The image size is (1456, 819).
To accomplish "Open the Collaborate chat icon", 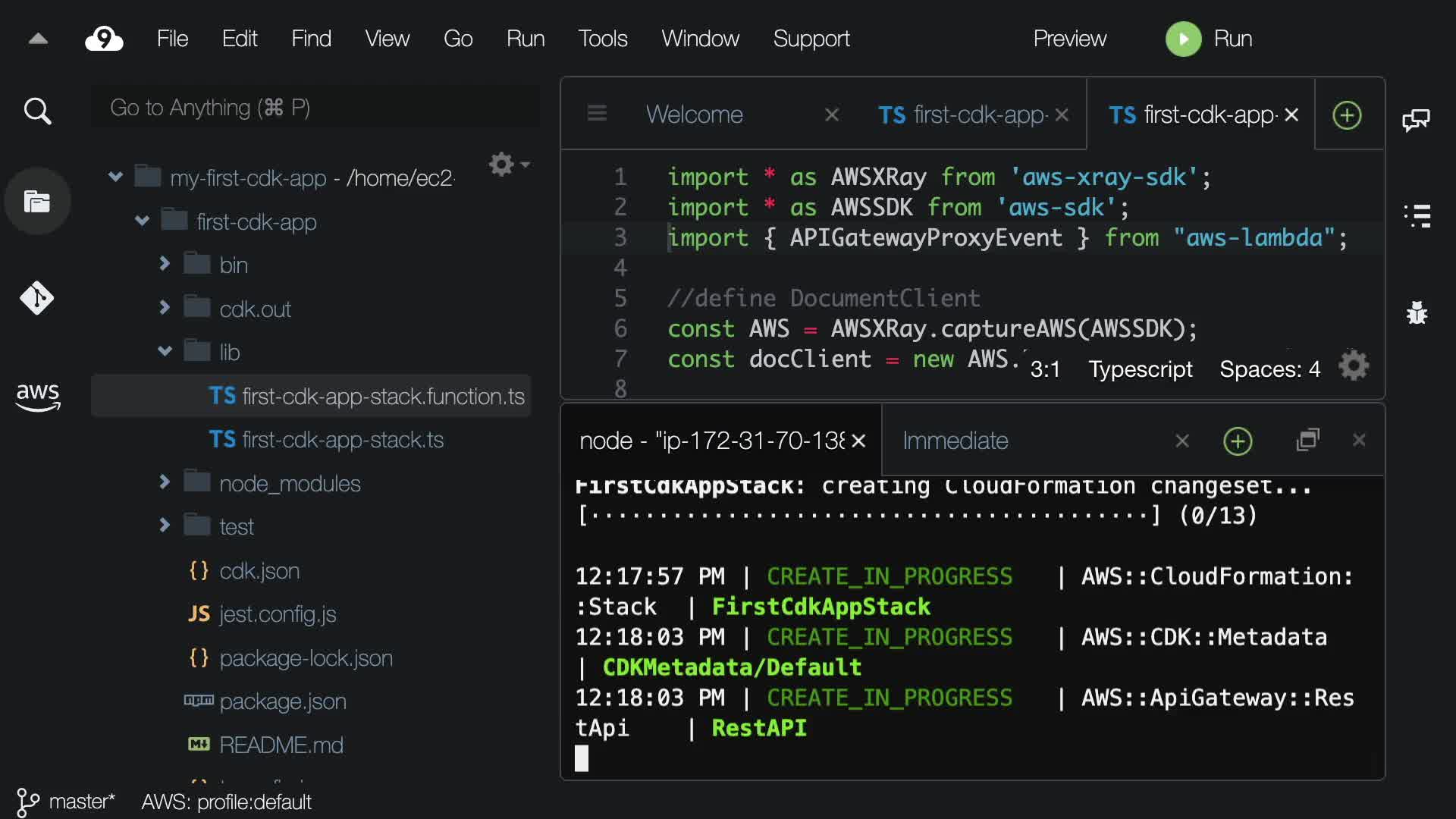I will (1416, 120).
